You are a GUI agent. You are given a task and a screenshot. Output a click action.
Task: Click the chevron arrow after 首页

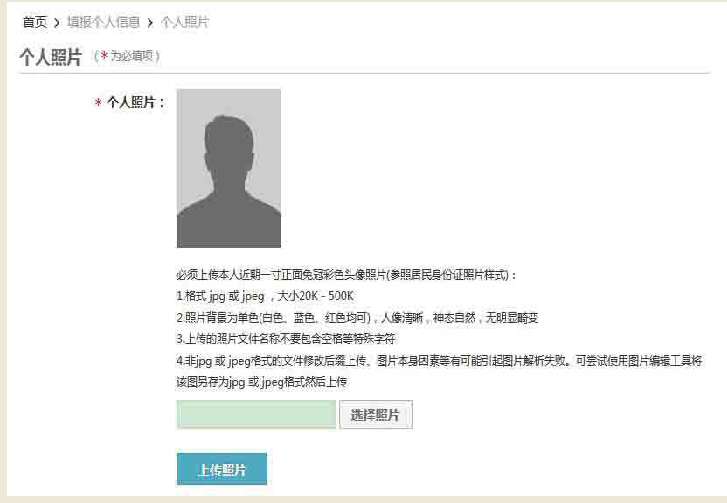[x=57, y=22]
